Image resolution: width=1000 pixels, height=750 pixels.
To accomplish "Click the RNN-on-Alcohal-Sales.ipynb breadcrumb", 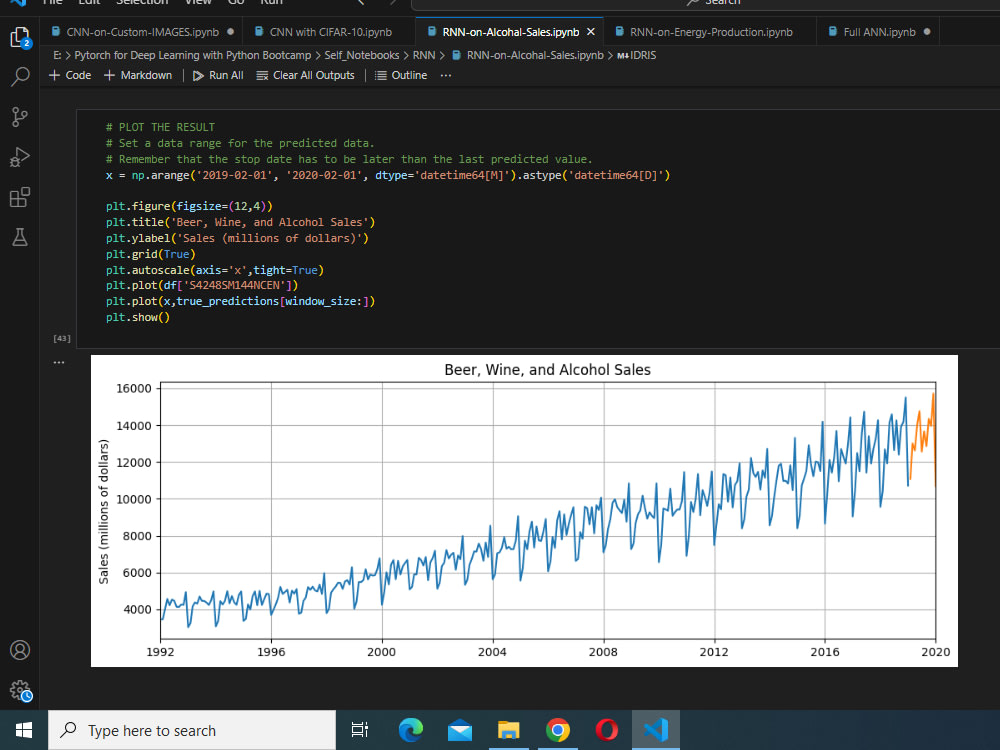I will (x=528, y=55).
